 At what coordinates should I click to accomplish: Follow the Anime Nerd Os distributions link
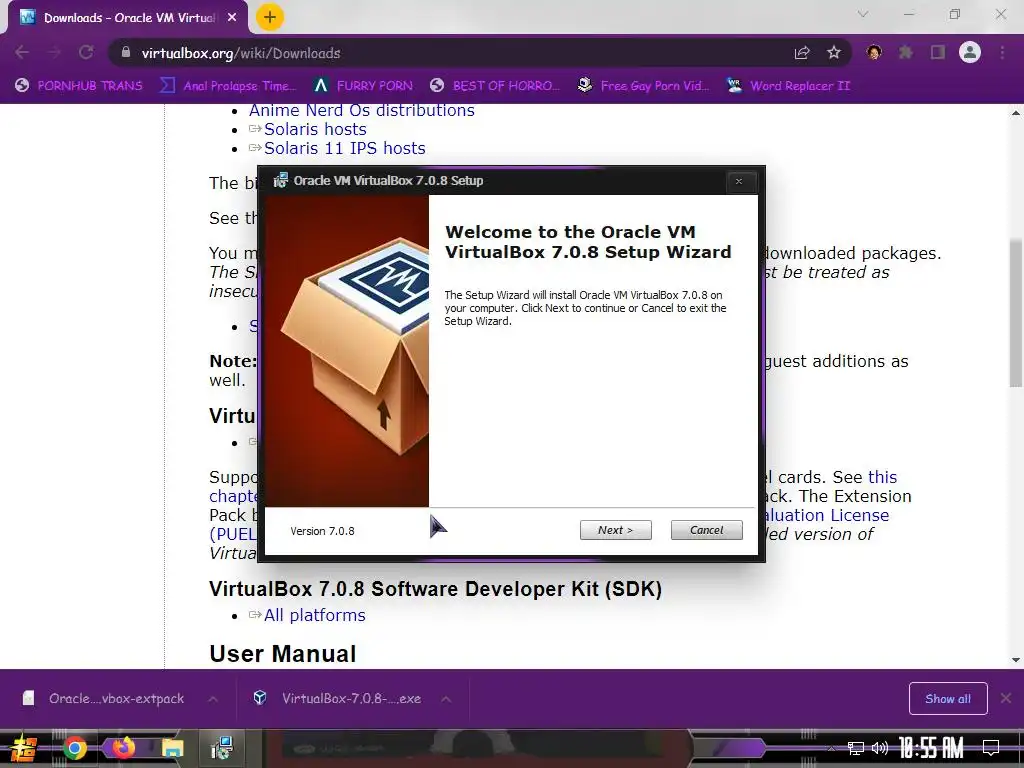362,110
